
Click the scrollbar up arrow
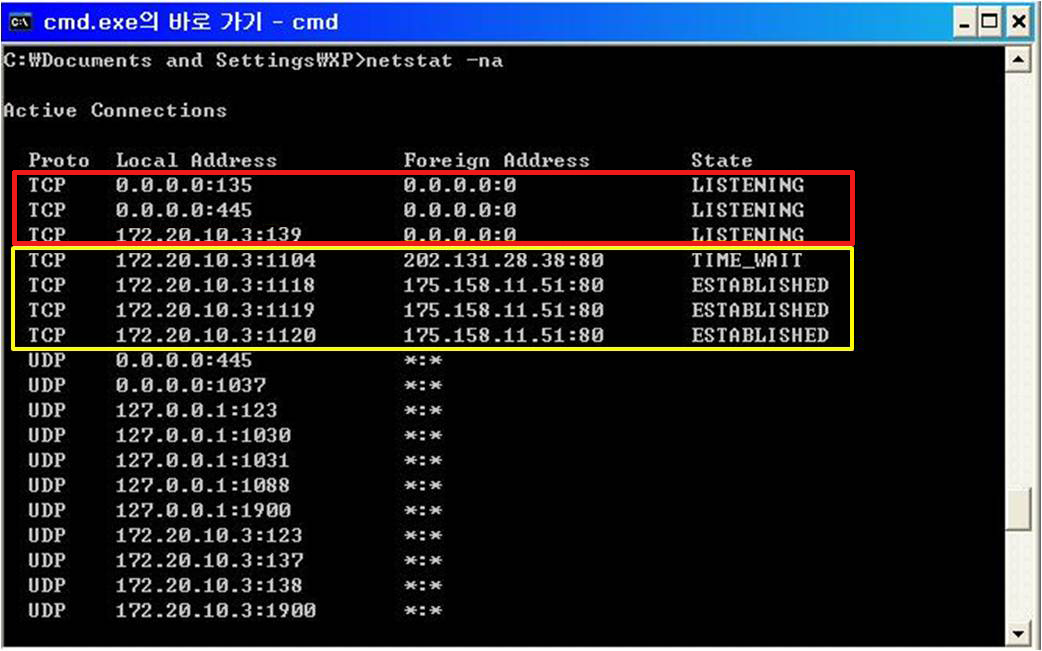tap(1018, 61)
